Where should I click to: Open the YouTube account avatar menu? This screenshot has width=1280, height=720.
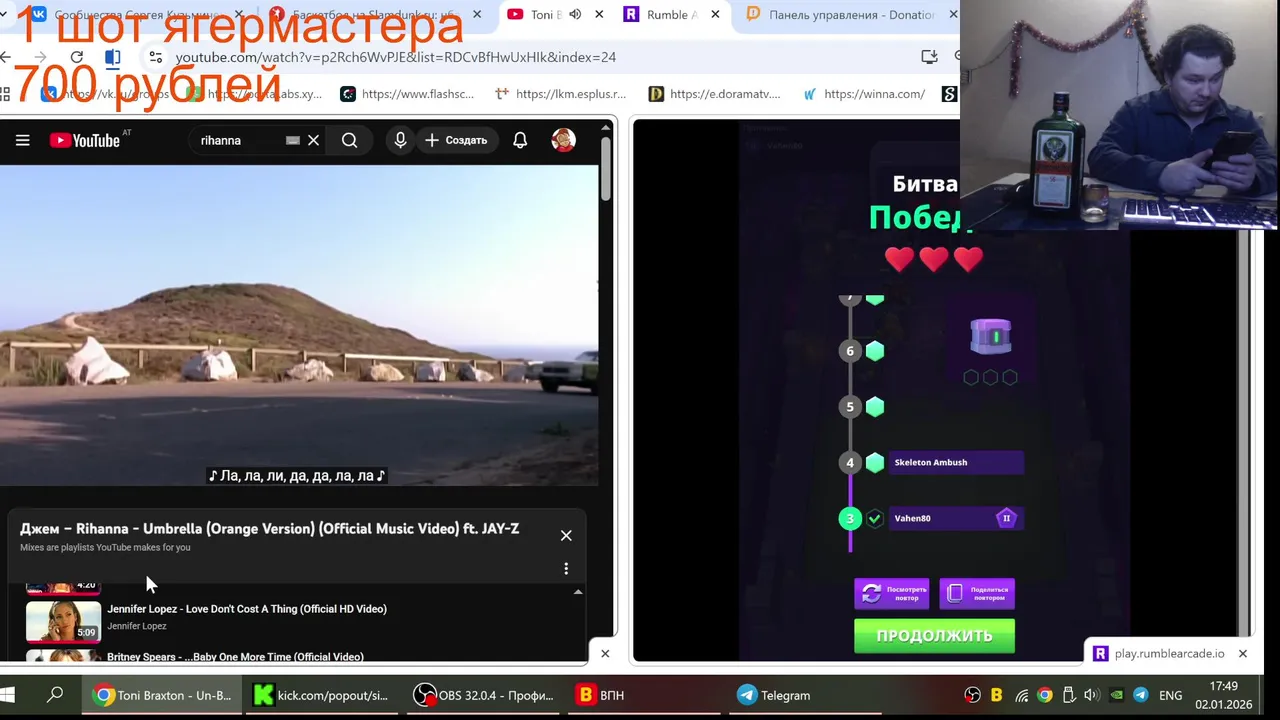563,140
